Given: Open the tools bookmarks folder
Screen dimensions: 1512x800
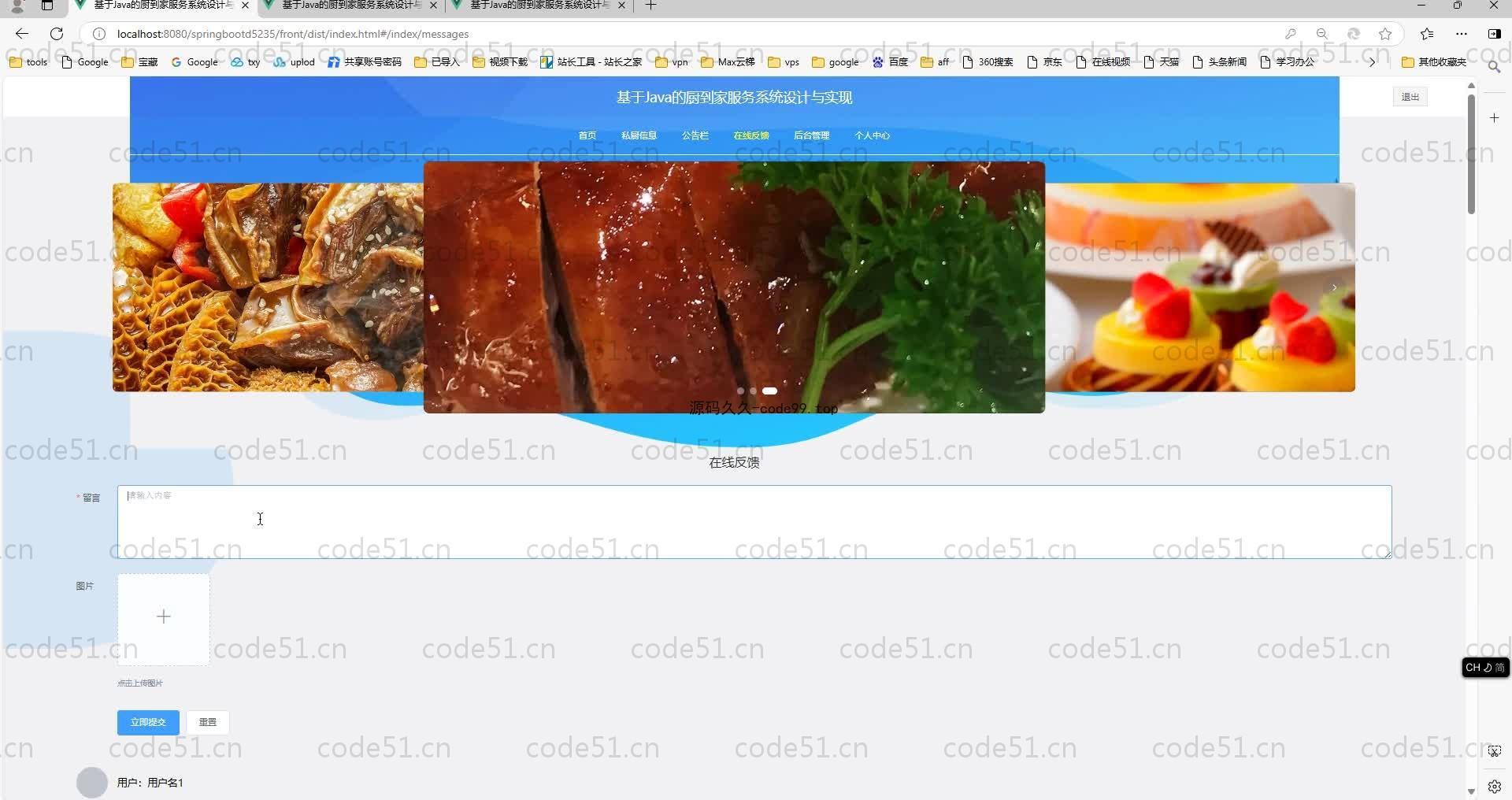Looking at the screenshot, I should 28,62.
